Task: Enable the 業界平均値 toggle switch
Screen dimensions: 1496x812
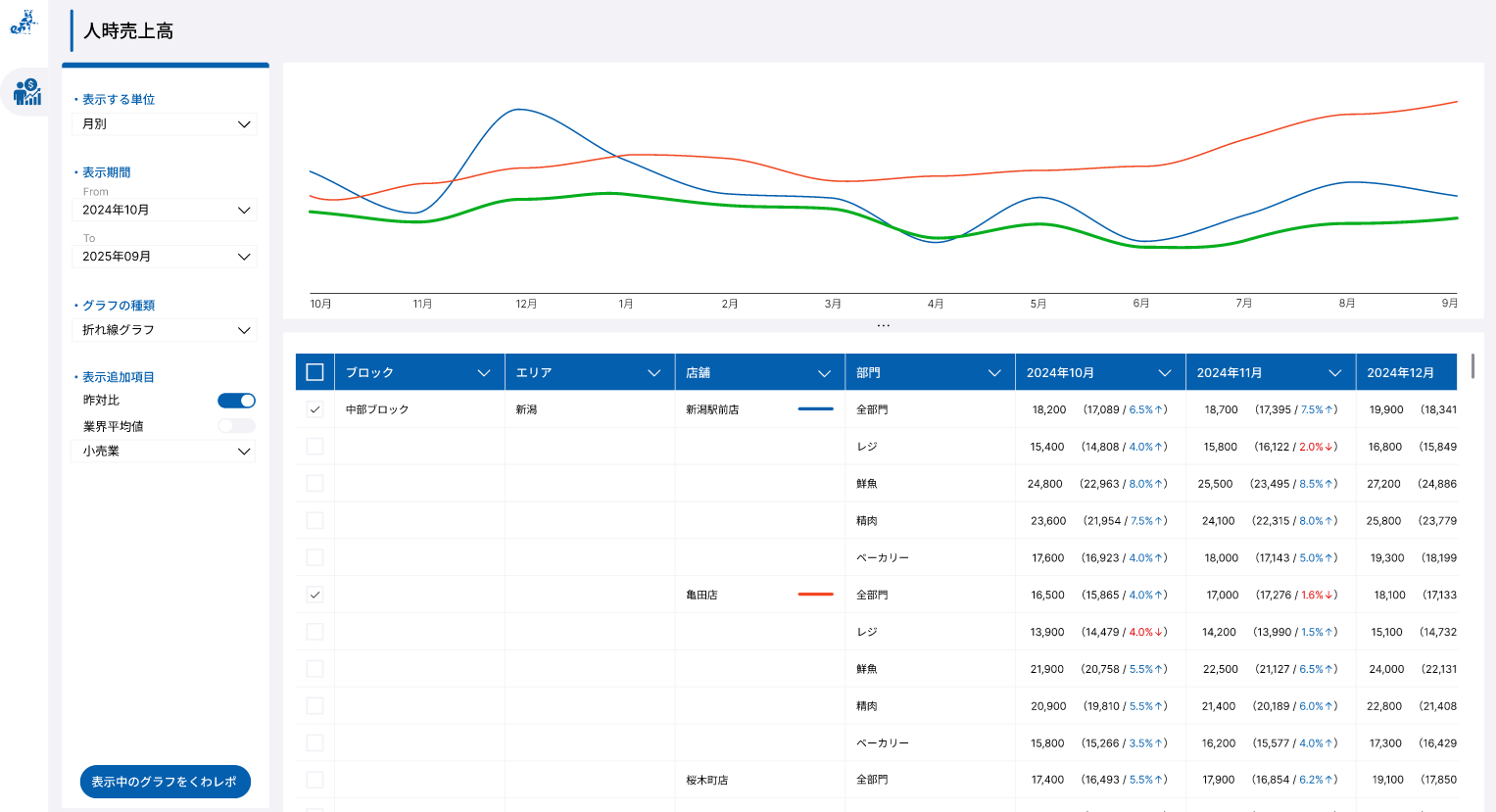Action: pos(236,426)
